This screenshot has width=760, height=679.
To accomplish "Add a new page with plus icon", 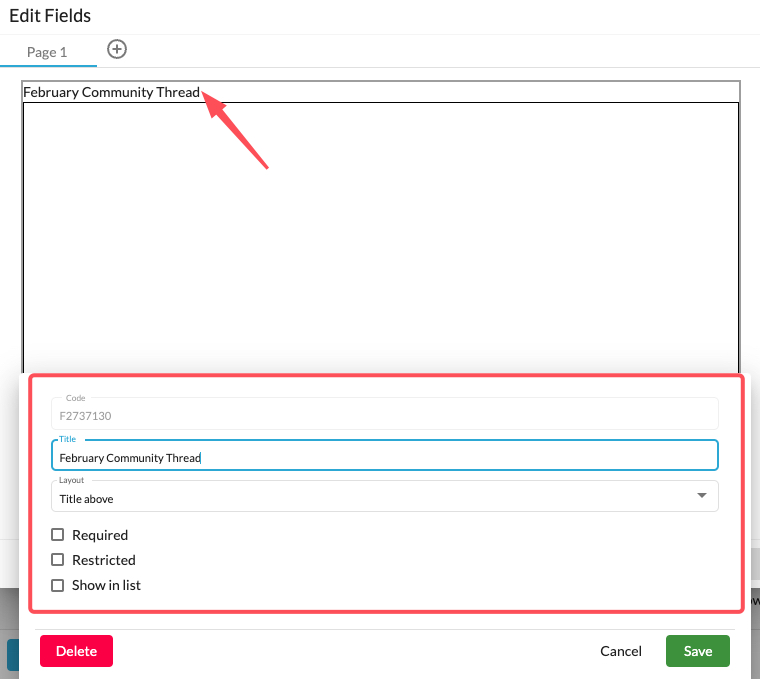I will click(117, 49).
